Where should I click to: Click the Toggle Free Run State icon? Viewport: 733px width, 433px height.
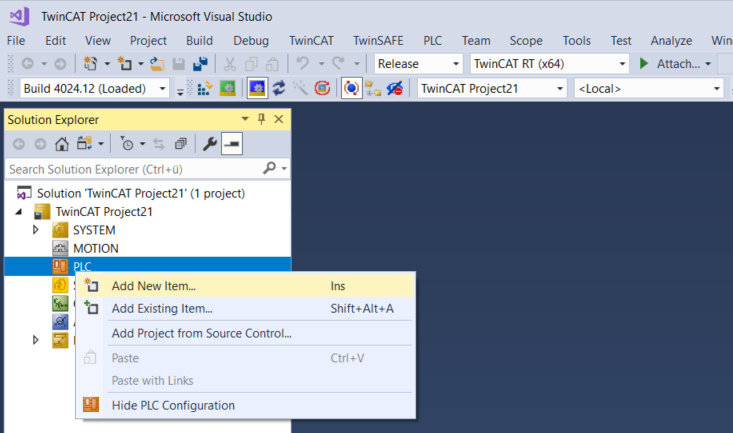pos(323,88)
